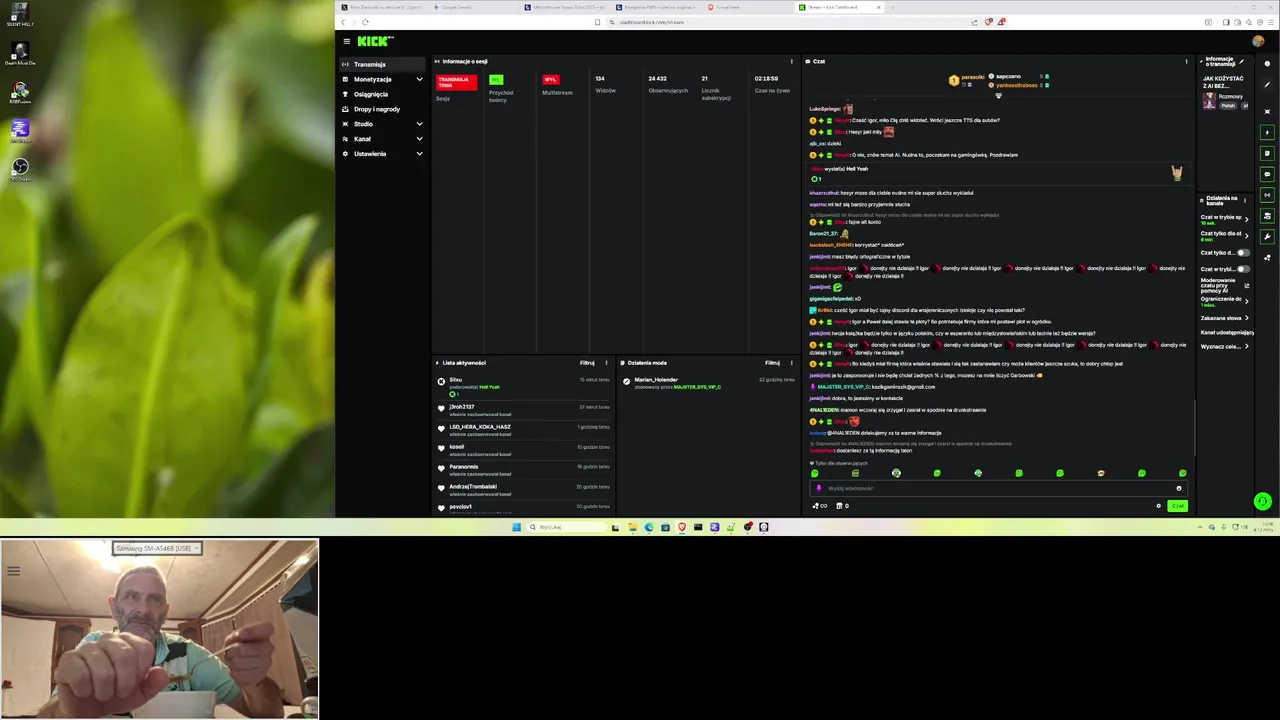
Task: Open Brave browser from the taskbar
Action: pyautogui.click(x=682, y=527)
